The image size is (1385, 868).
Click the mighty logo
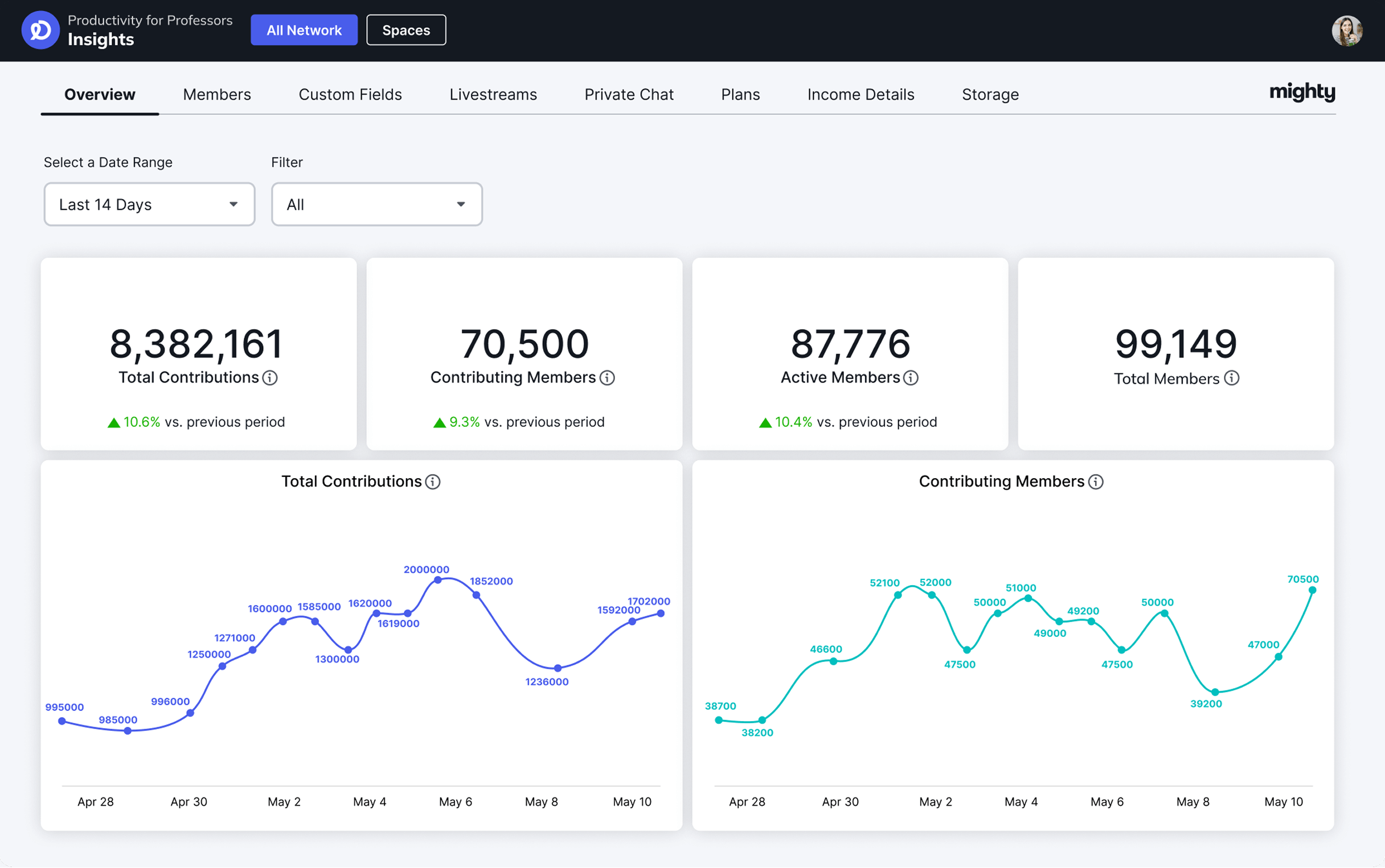pos(1302,92)
